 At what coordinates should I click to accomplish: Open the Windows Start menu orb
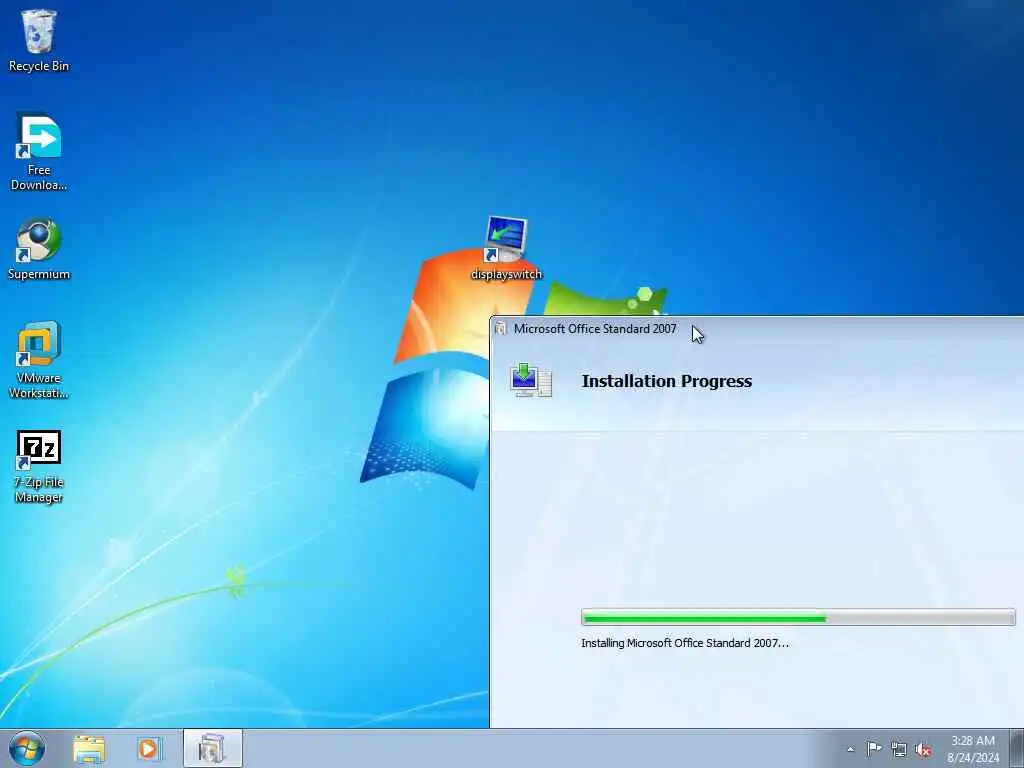point(27,748)
